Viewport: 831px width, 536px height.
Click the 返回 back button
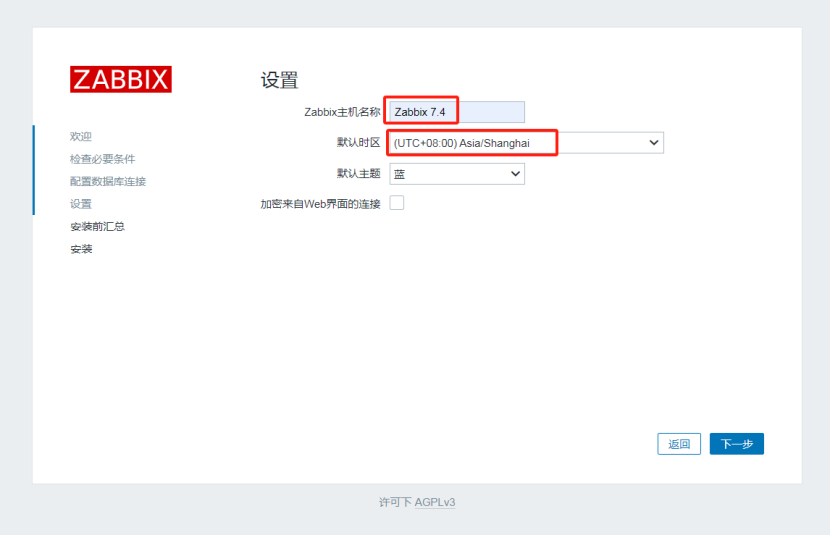(x=679, y=444)
